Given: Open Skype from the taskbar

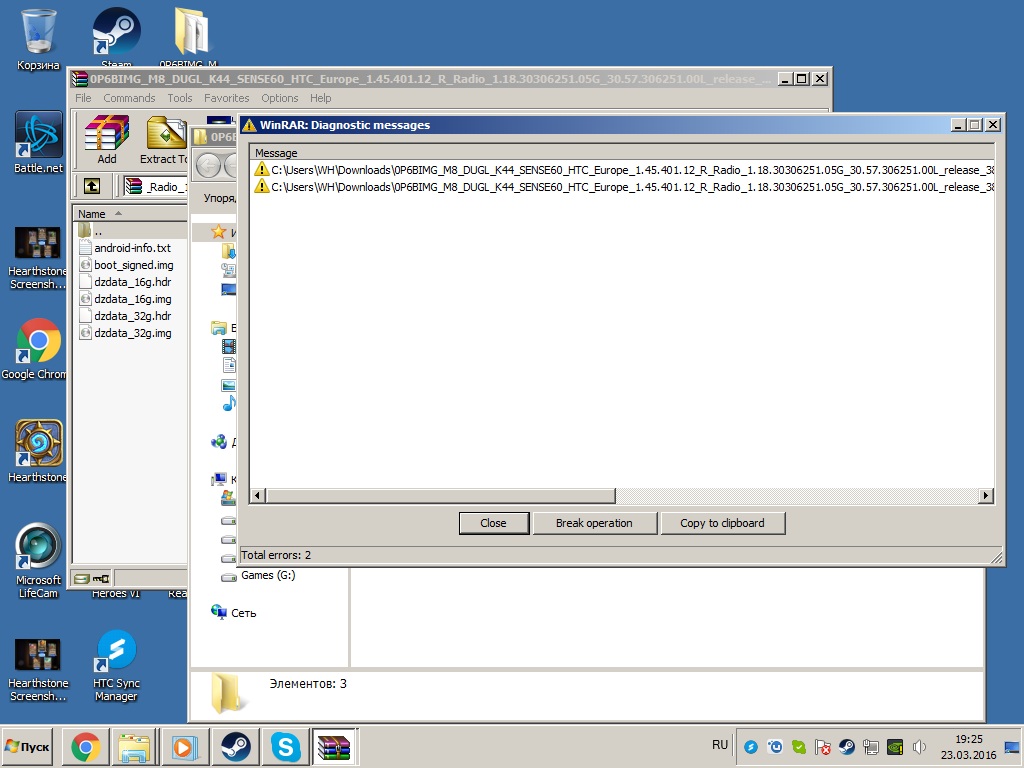Looking at the screenshot, I should tap(285, 747).
